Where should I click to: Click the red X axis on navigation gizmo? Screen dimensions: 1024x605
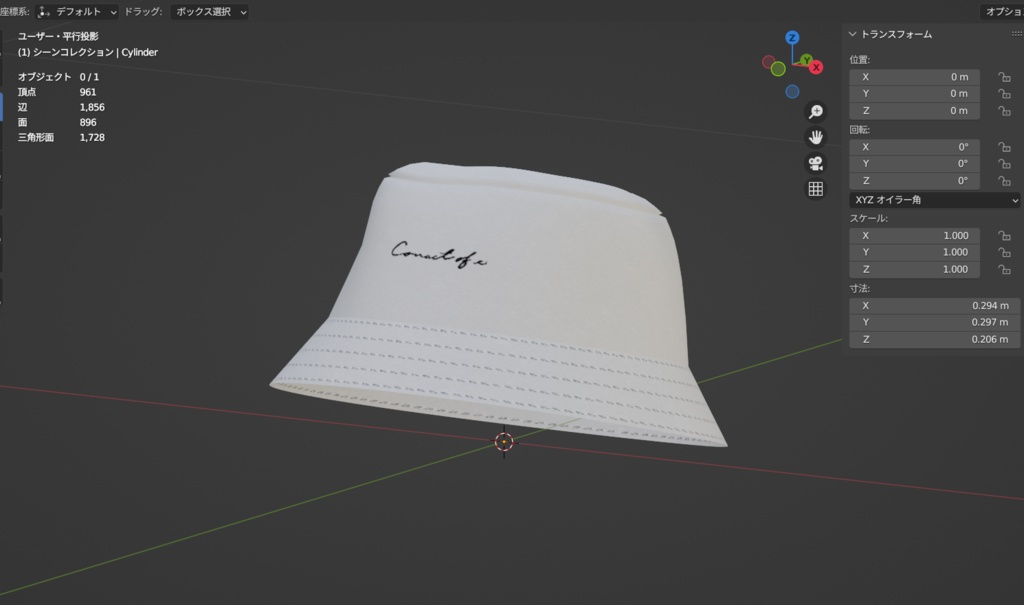[816, 67]
